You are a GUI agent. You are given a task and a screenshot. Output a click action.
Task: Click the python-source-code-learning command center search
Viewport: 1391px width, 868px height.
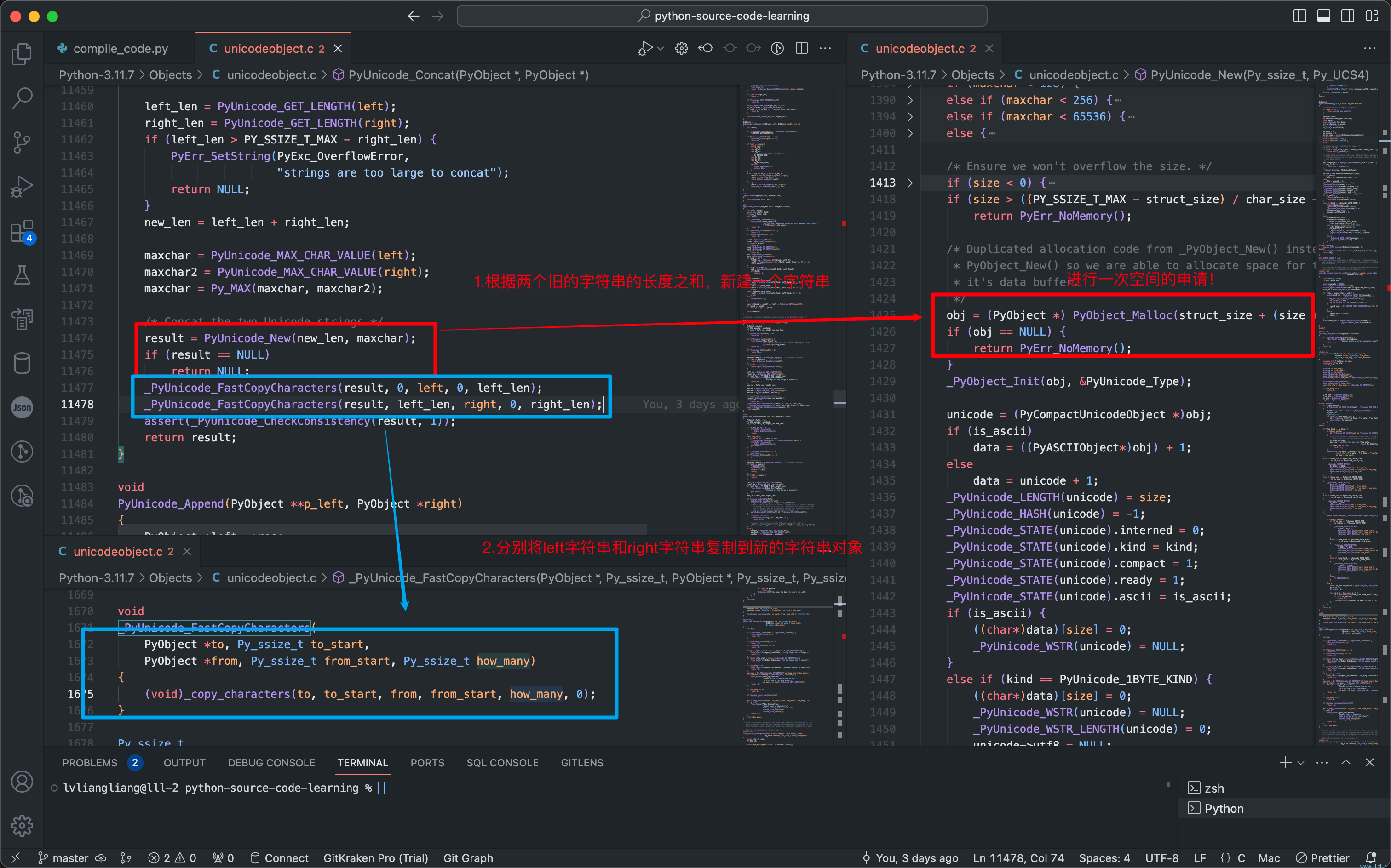click(x=722, y=16)
